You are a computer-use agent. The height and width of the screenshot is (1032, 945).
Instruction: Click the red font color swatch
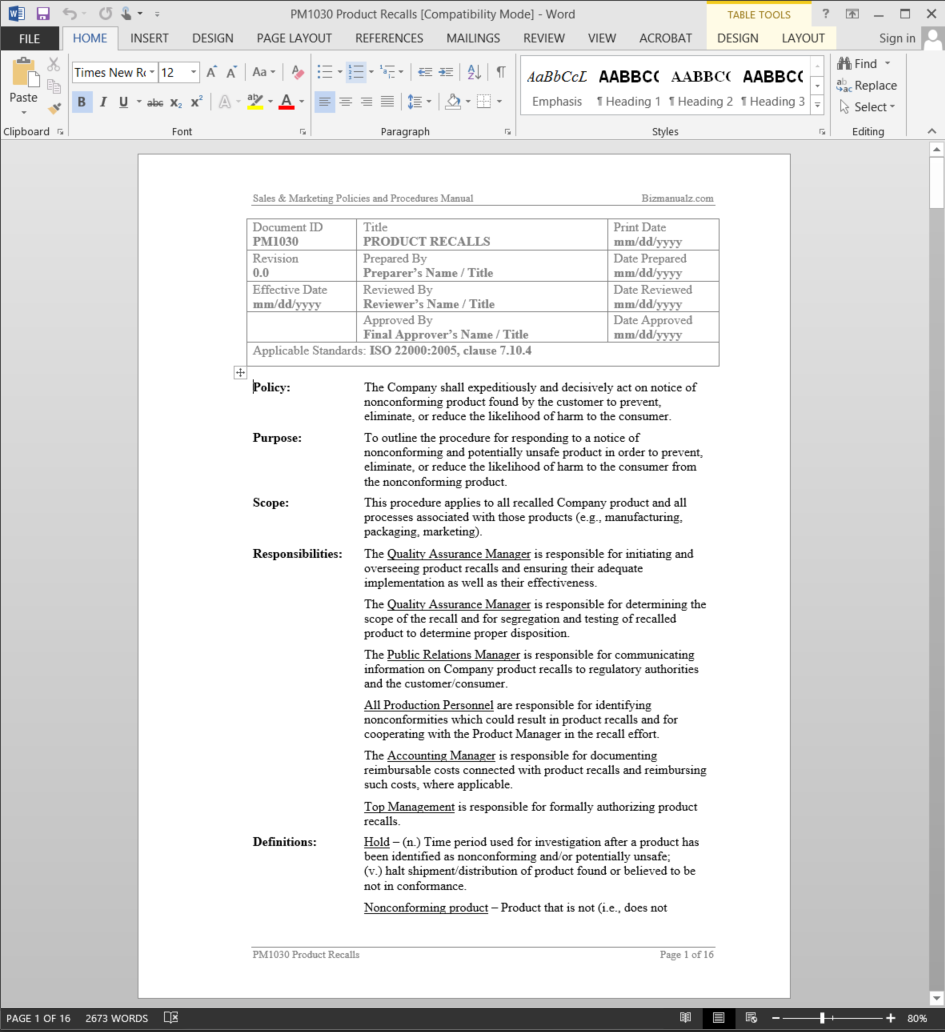(x=287, y=102)
